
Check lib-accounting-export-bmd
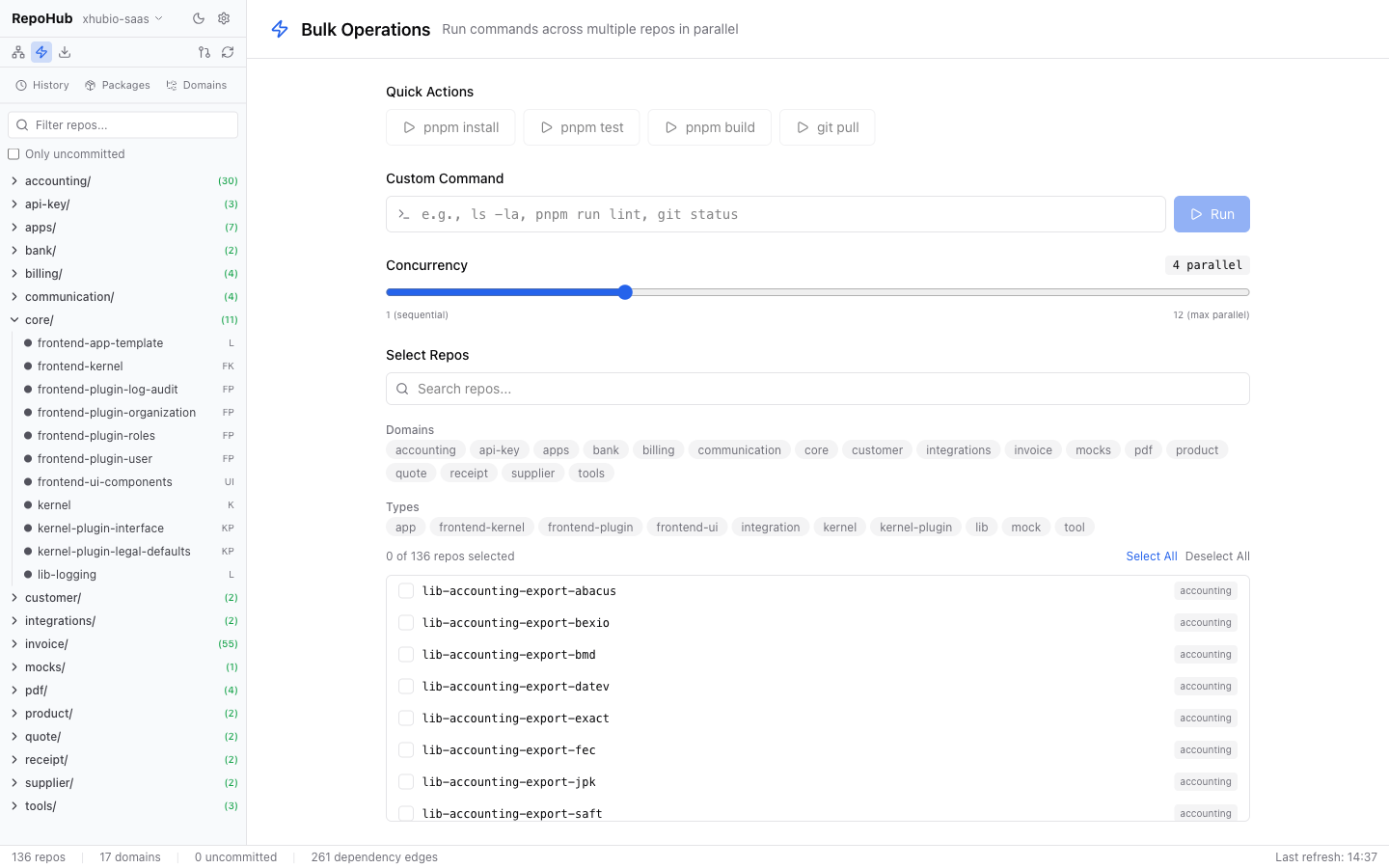click(x=406, y=655)
